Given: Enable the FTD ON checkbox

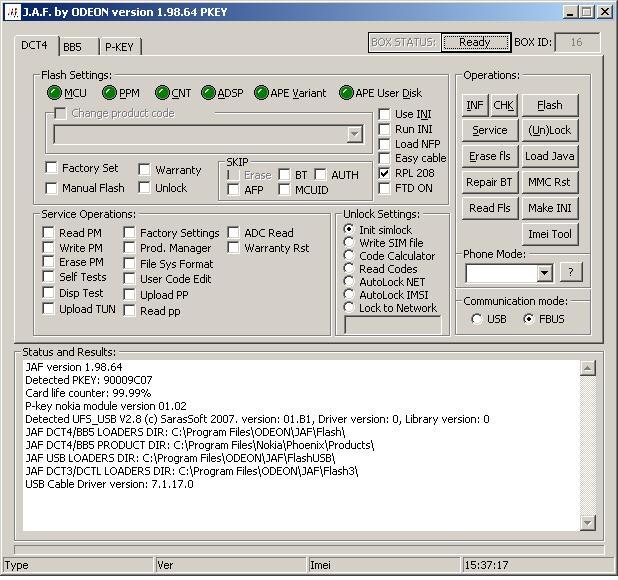Looking at the screenshot, I should point(384,188).
